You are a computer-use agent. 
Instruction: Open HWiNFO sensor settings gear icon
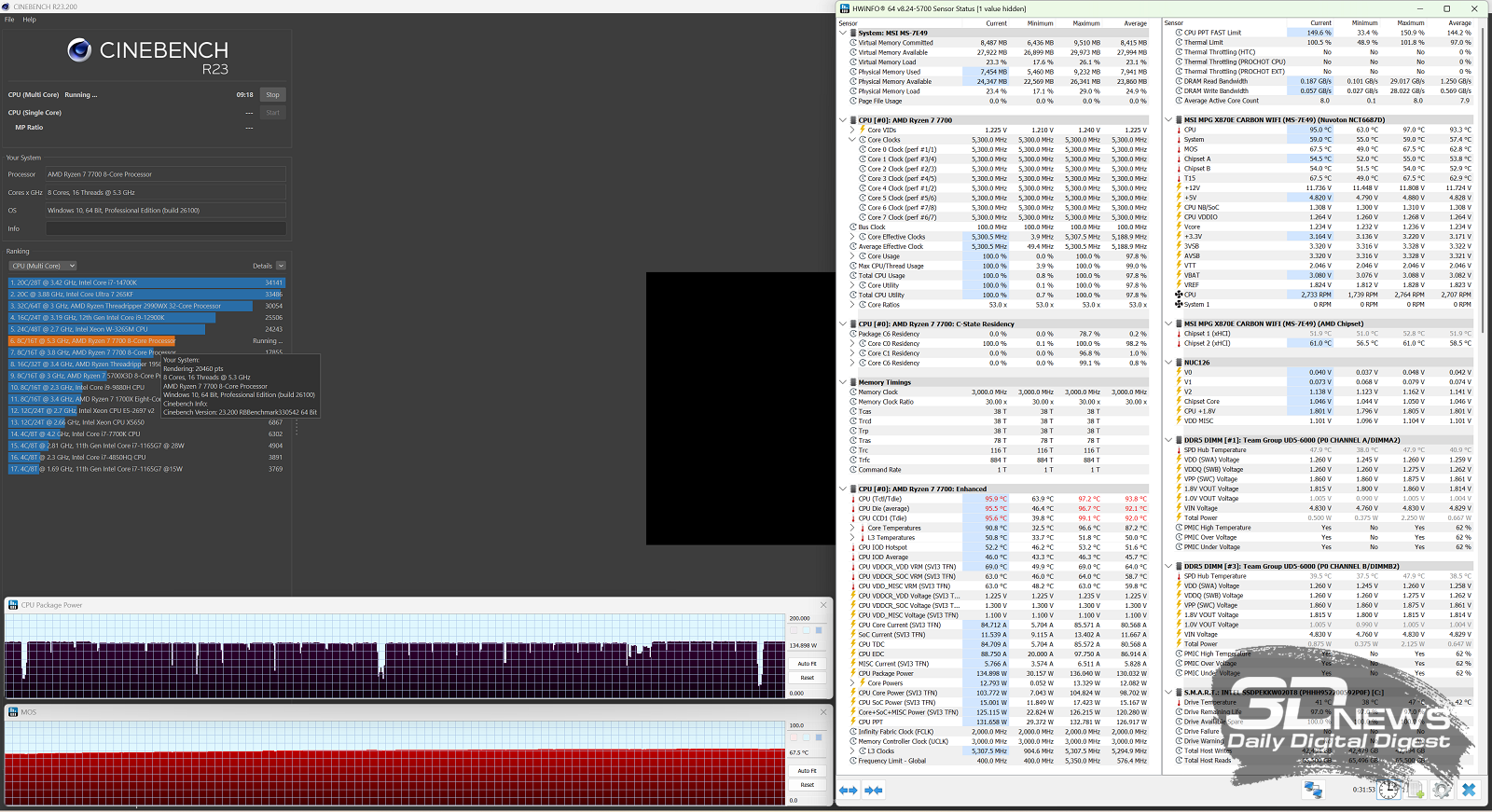tap(1442, 790)
